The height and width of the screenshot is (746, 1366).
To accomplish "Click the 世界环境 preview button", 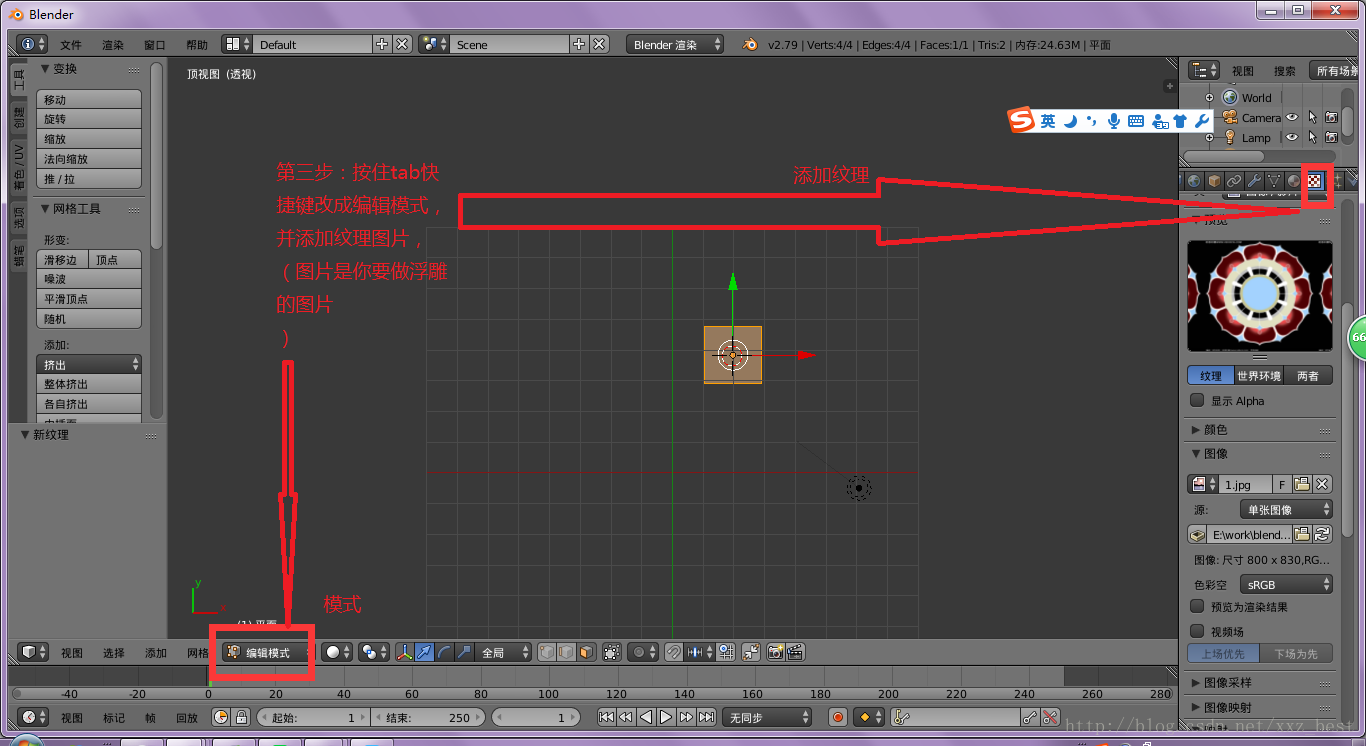I will click(x=1258, y=376).
